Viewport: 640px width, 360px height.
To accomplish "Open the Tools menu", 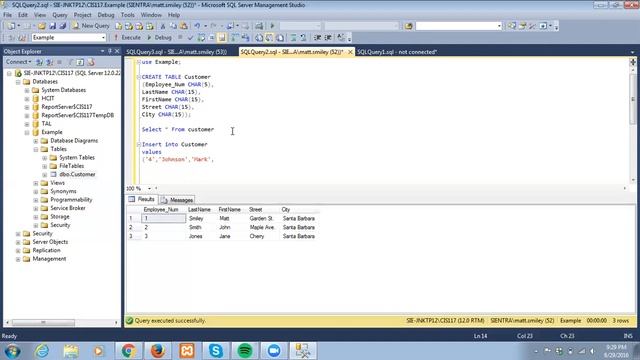I will pyautogui.click(x=127, y=15).
